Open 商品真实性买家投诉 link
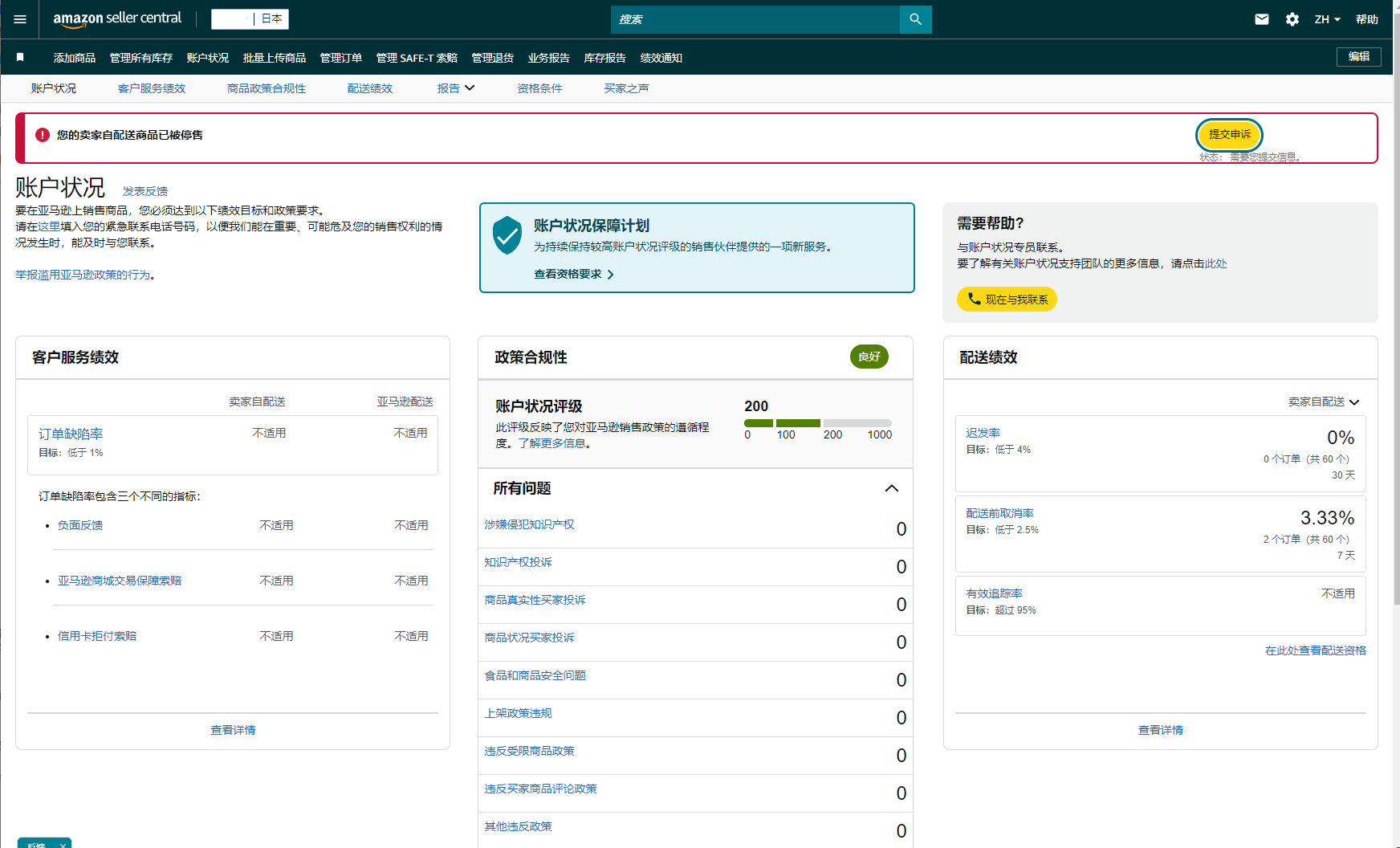 click(535, 600)
